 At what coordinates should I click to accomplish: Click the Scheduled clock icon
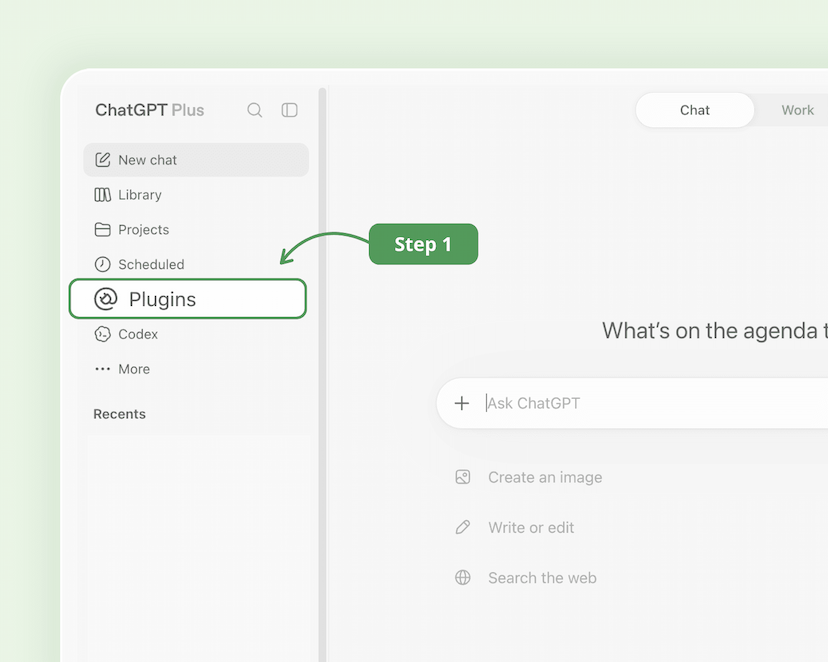click(x=102, y=264)
